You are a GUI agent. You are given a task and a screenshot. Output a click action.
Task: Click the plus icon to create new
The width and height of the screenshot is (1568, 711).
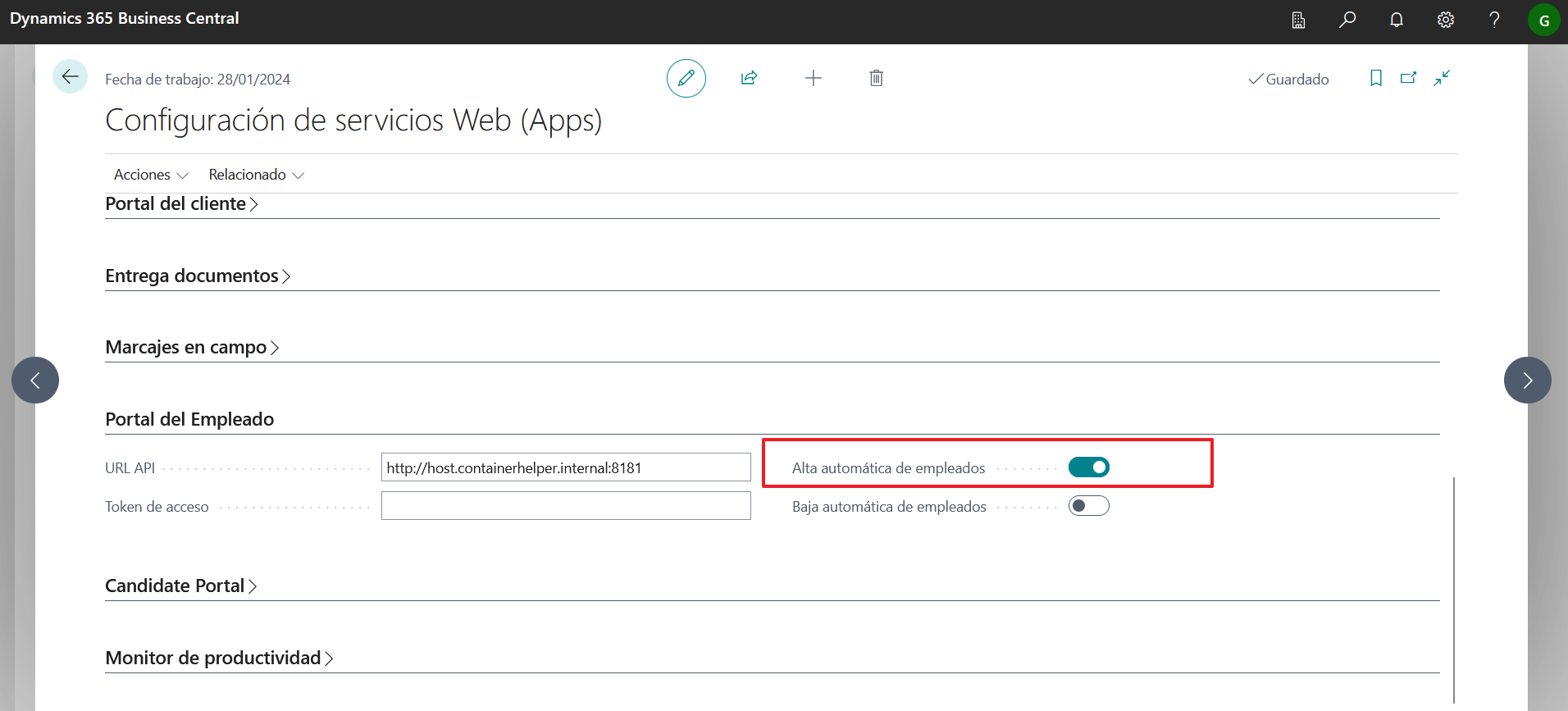(813, 79)
